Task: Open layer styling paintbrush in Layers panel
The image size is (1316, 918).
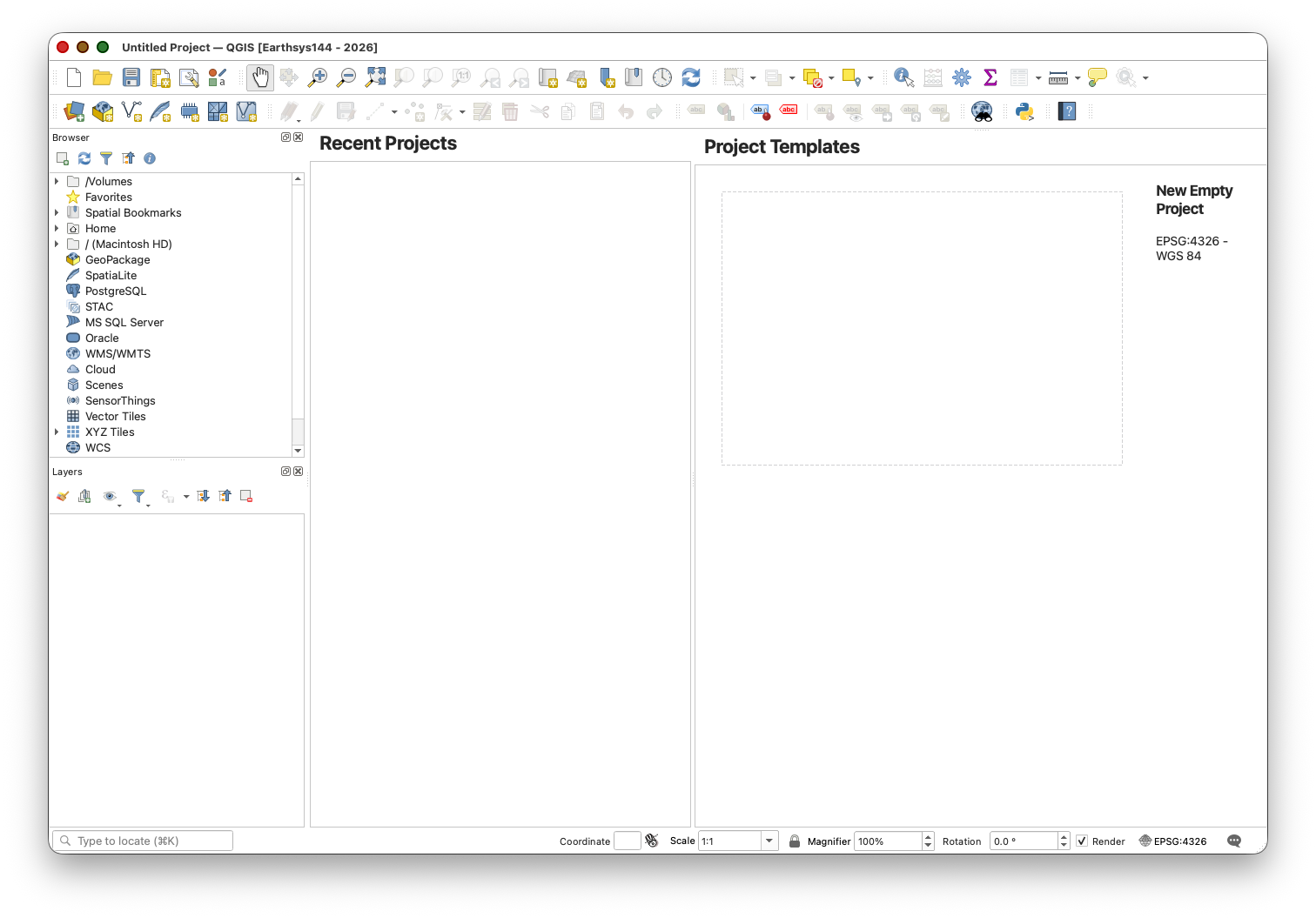Action: tap(63, 496)
